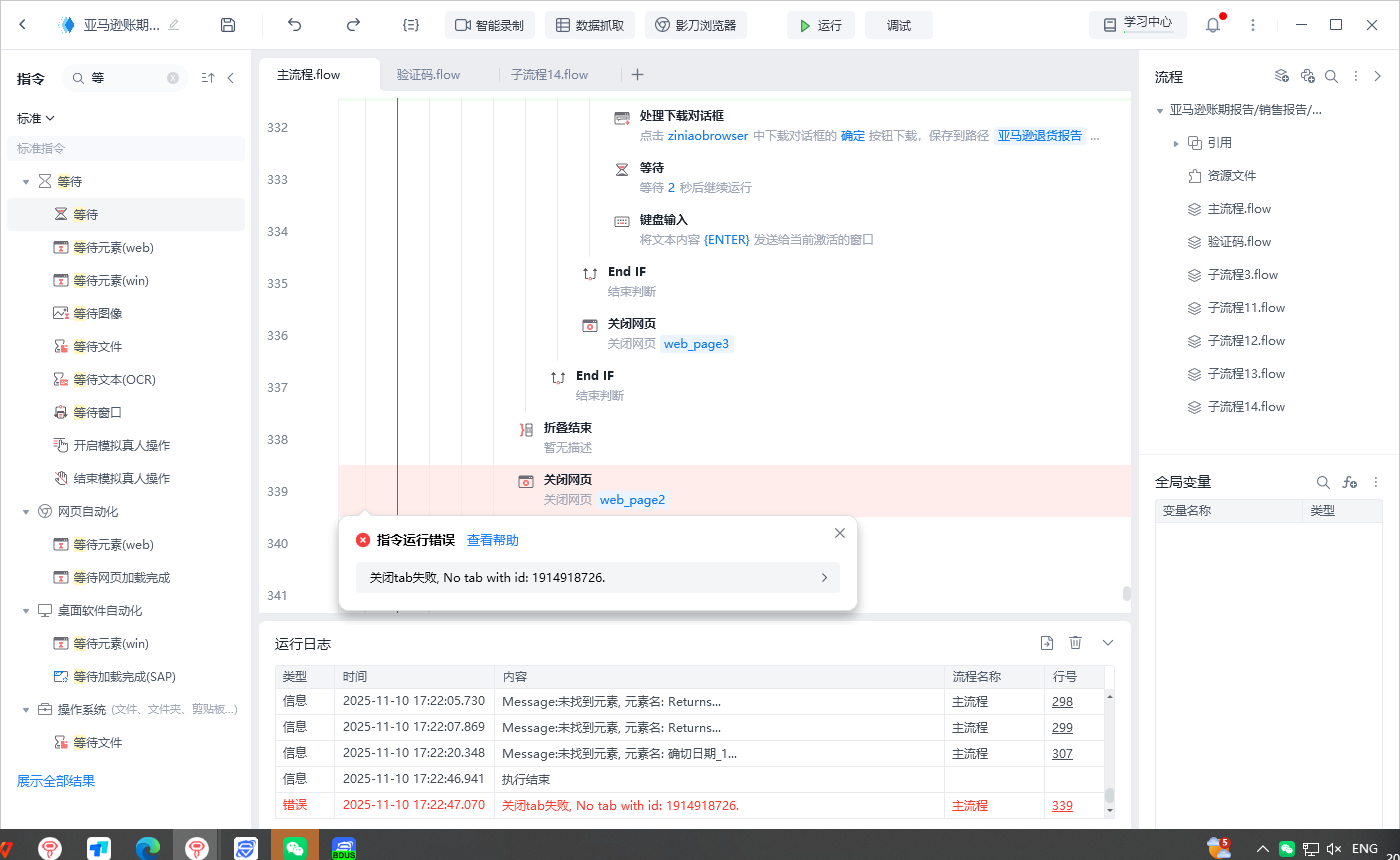The image size is (1400, 860).
Task: Collapse the 桌面软件自动化 group
Action: pos(27,611)
